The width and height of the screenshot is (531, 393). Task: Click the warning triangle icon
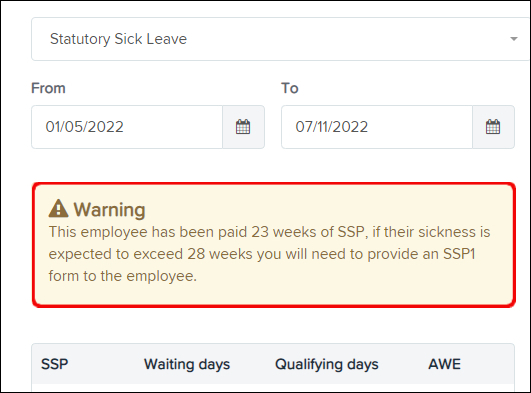(x=59, y=209)
